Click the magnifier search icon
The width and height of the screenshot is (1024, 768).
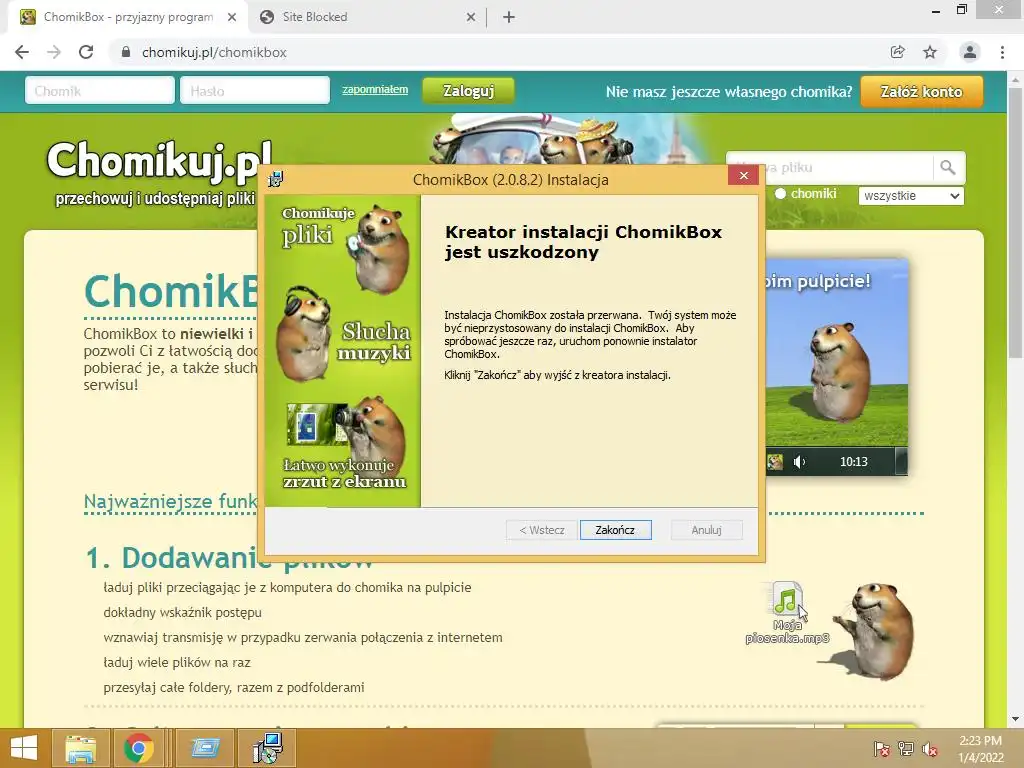pyautogui.click(x=948, y=168)
